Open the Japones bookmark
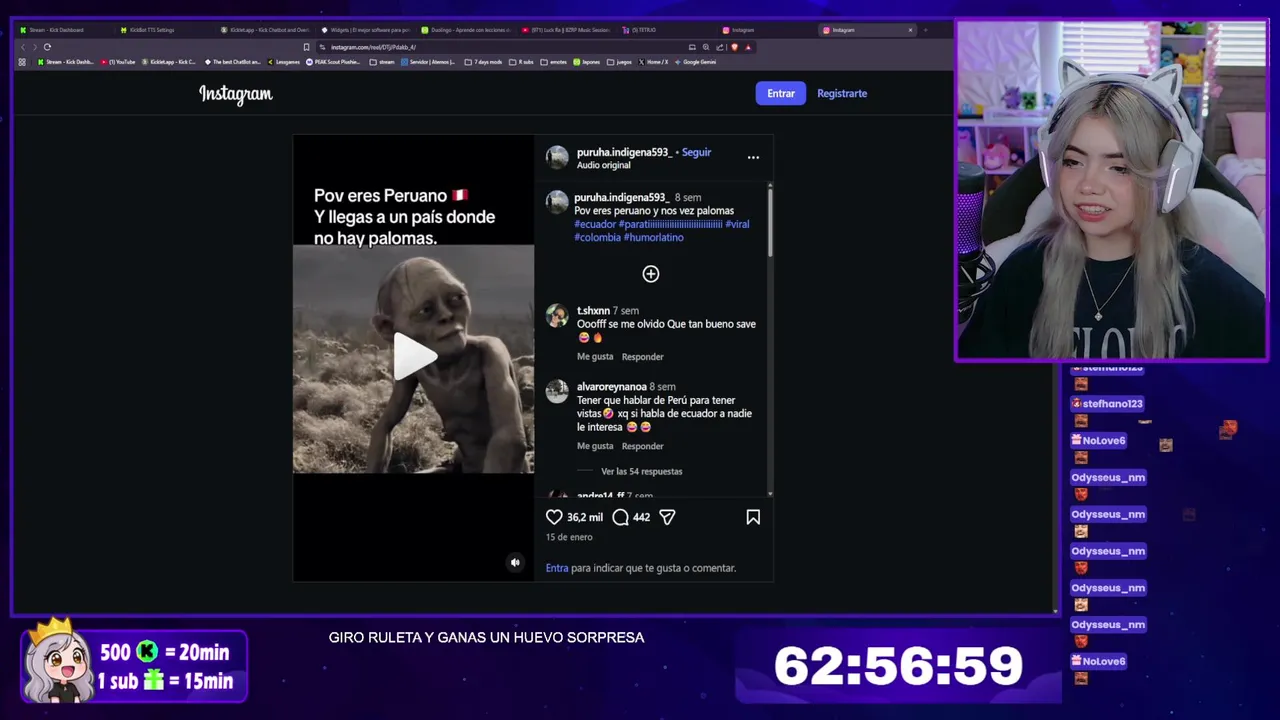Screen dimensions: 1280x720 coord(587,62)
